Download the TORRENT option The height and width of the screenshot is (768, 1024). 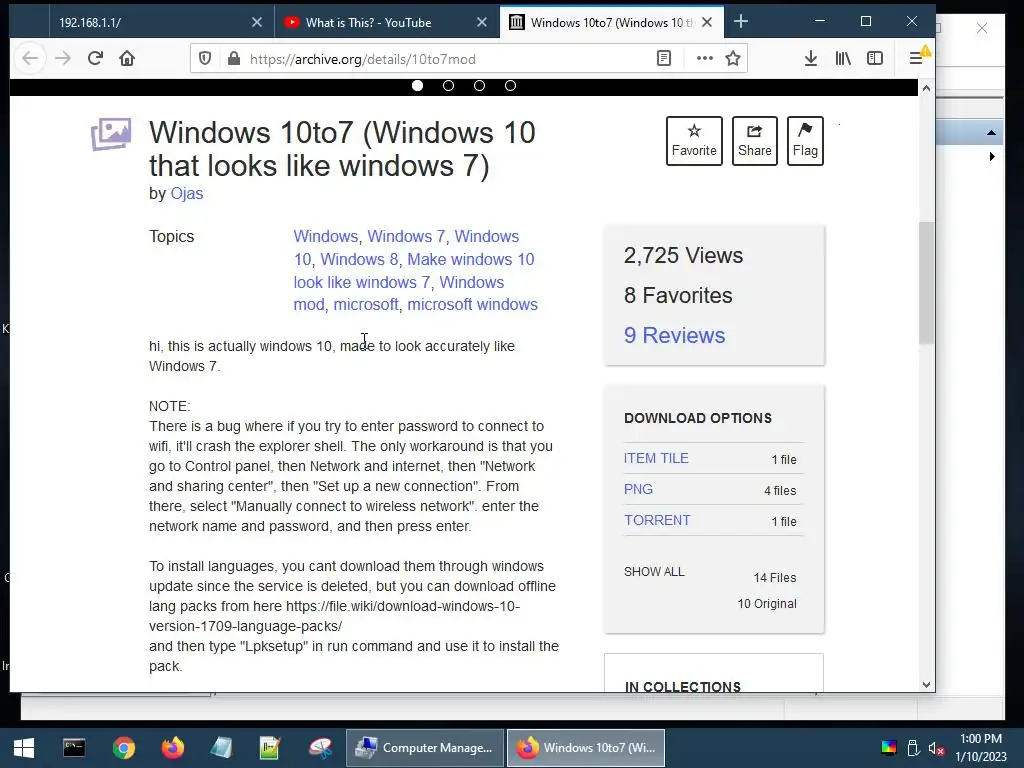coord(657,520)
